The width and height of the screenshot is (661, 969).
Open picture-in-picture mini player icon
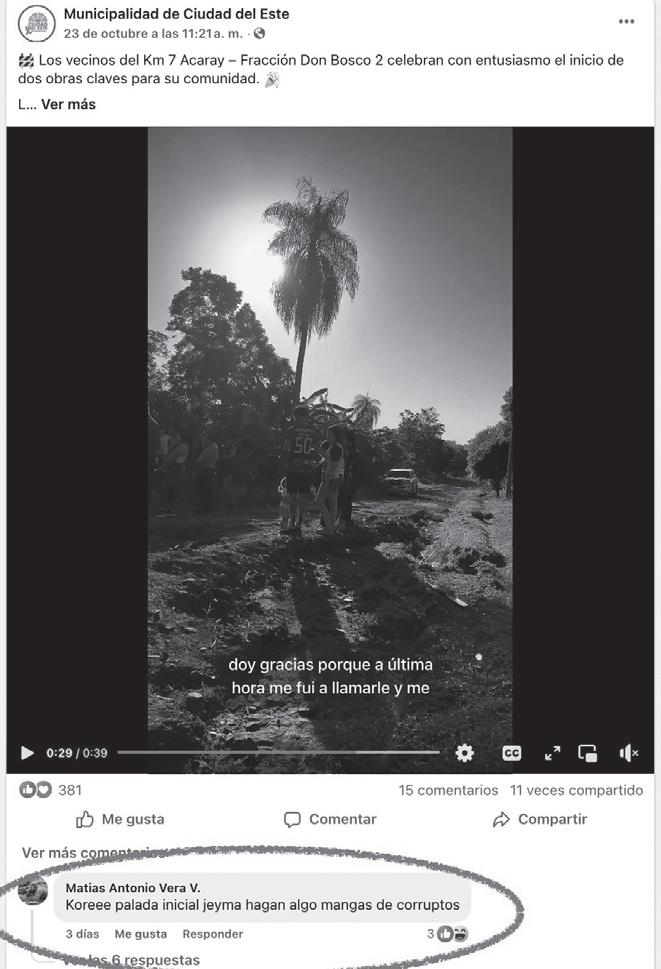pyautogui.click(x=587, y=753)
